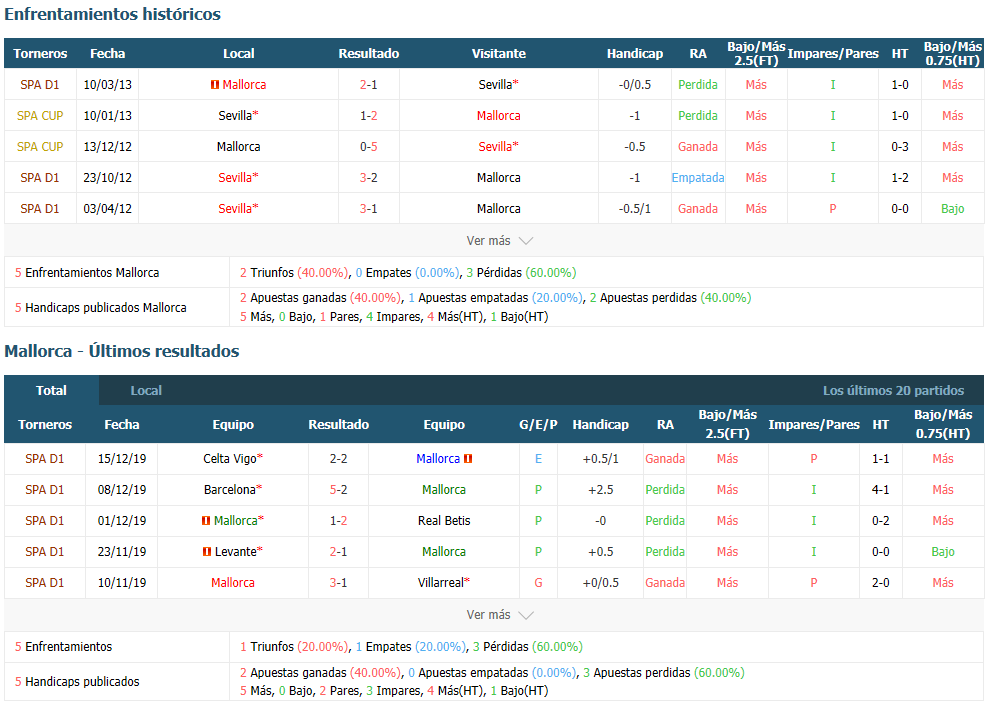This screenshot has width=992, height=707.
Task: Select SPA CUP cell for 13/12/12
Action: (x=40, y=147)
